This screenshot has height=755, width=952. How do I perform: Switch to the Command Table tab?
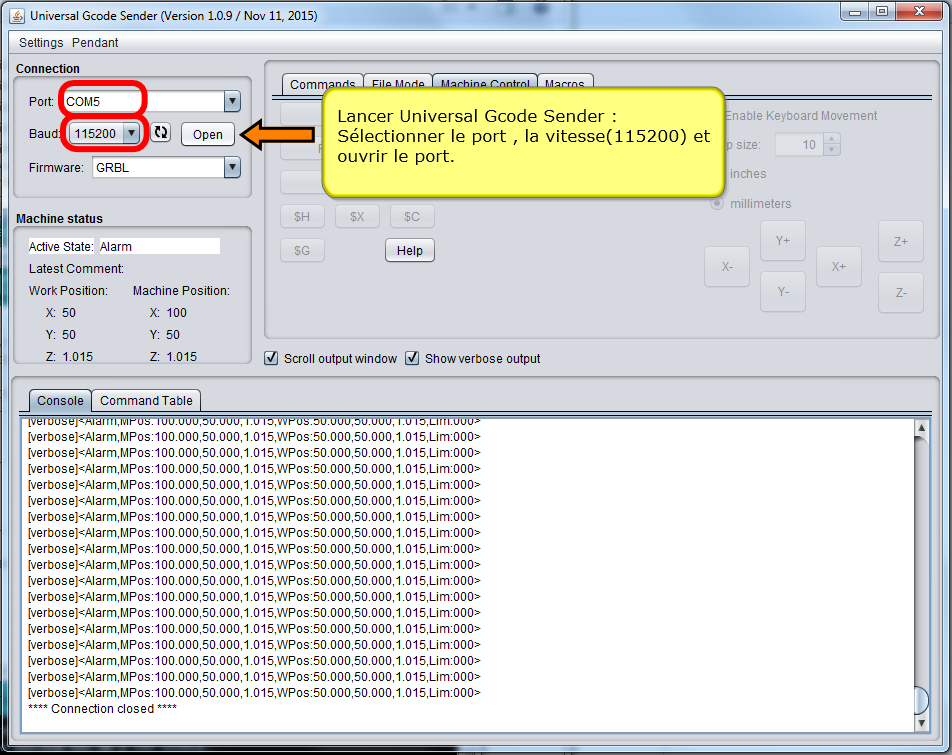pos(146,400)
